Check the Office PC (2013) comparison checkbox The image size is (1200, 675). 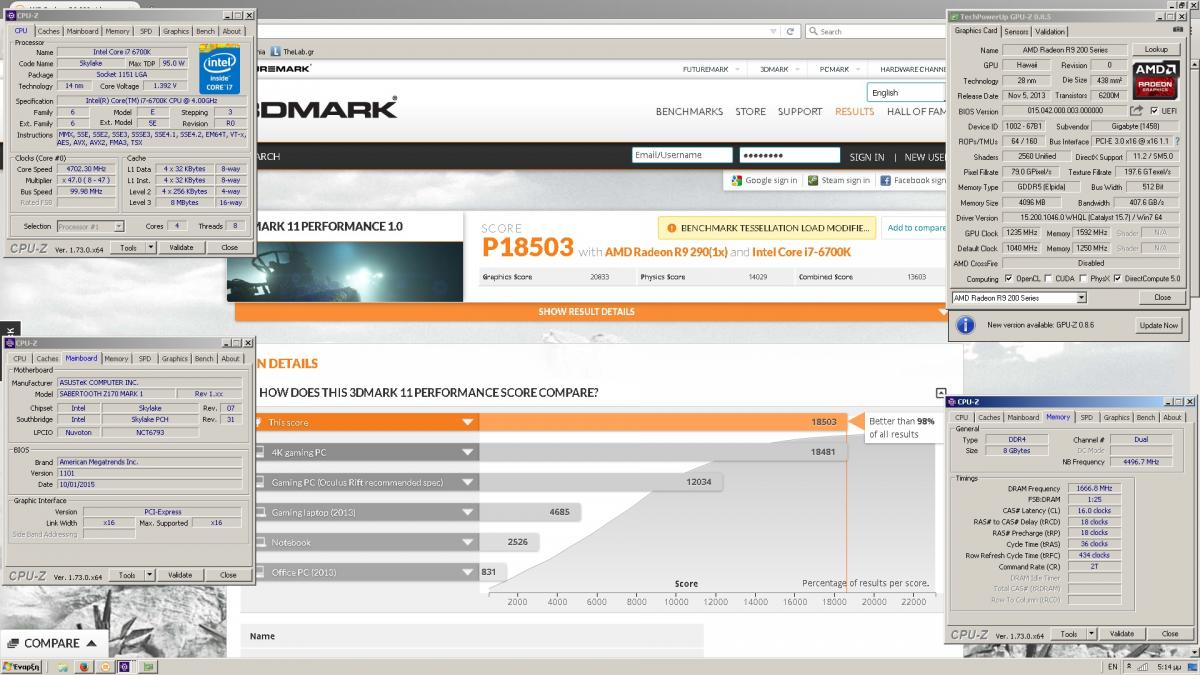click(261, 573)
